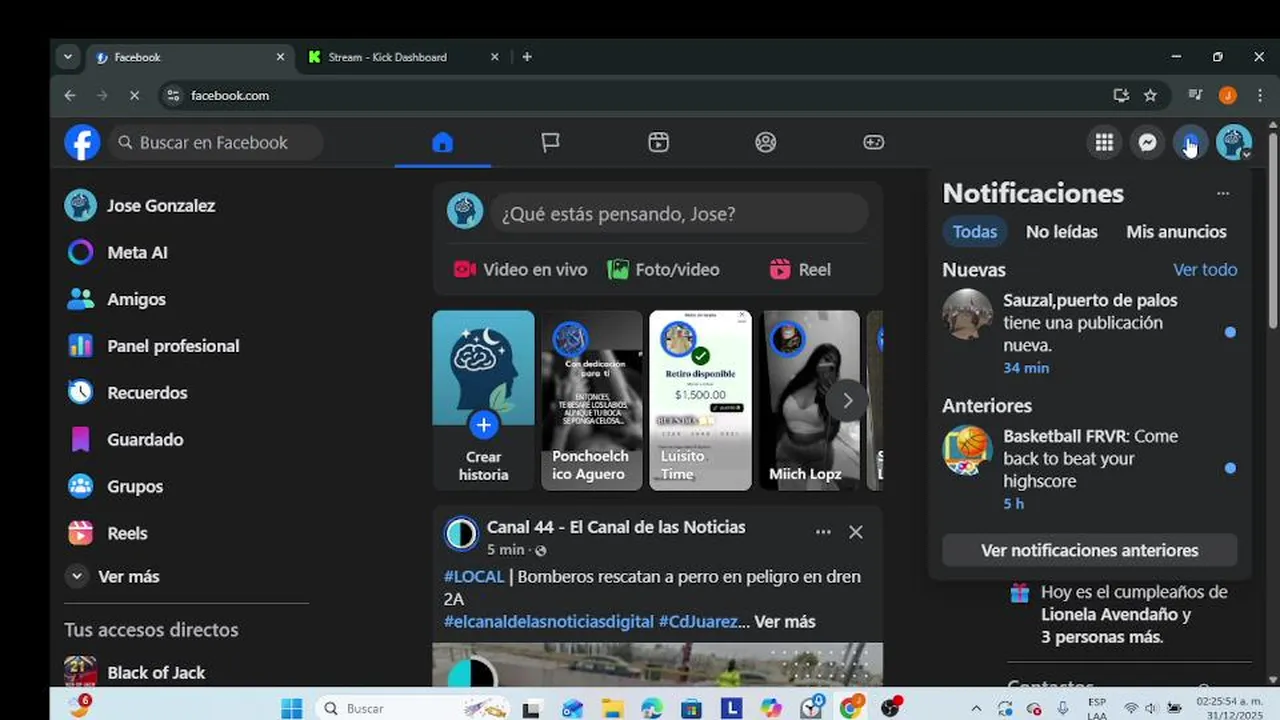Screen dimensions: 1280x720
Task: Open the Pages flag icon in top navigation
Action: [x=550, y=142]
